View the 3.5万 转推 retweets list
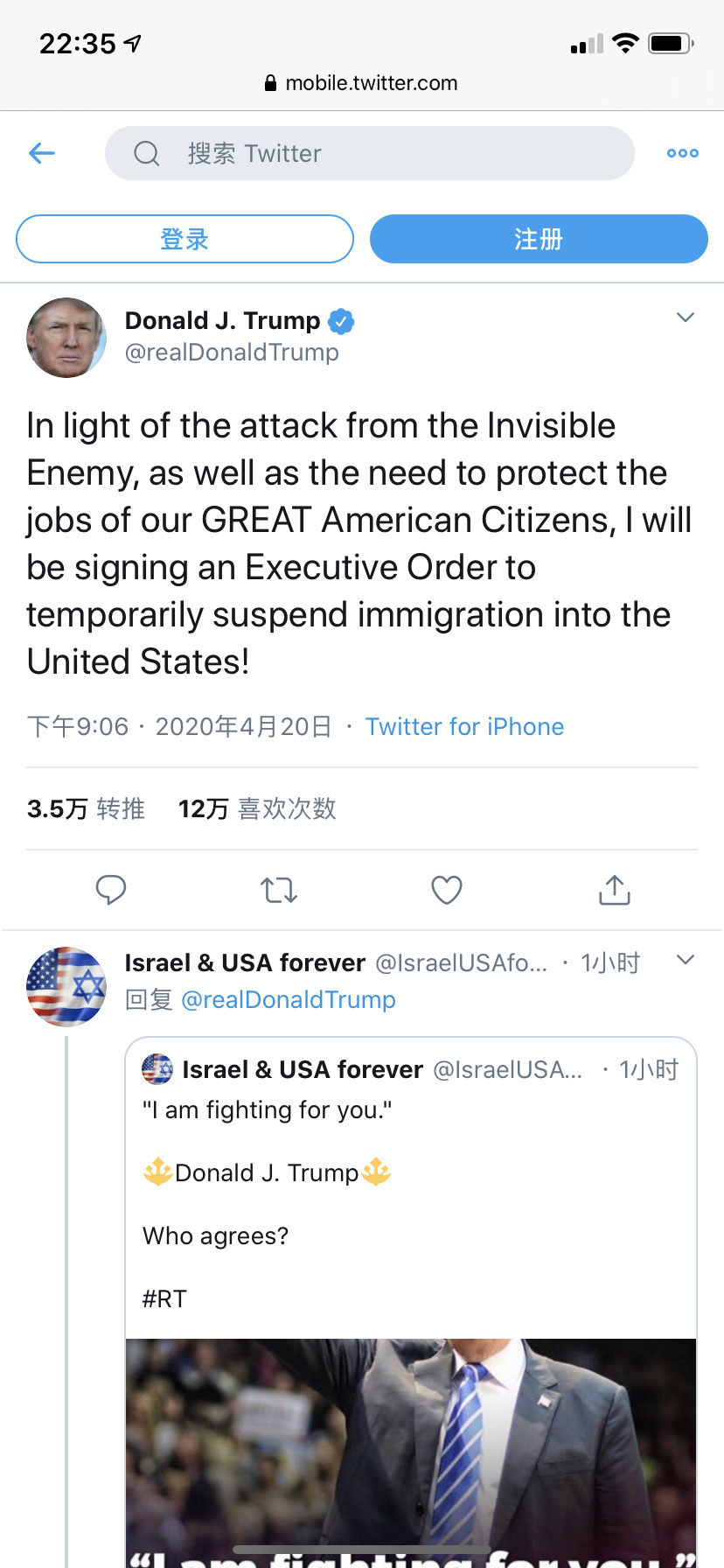This screenshot has height=1568, width=724. point(86,808)
